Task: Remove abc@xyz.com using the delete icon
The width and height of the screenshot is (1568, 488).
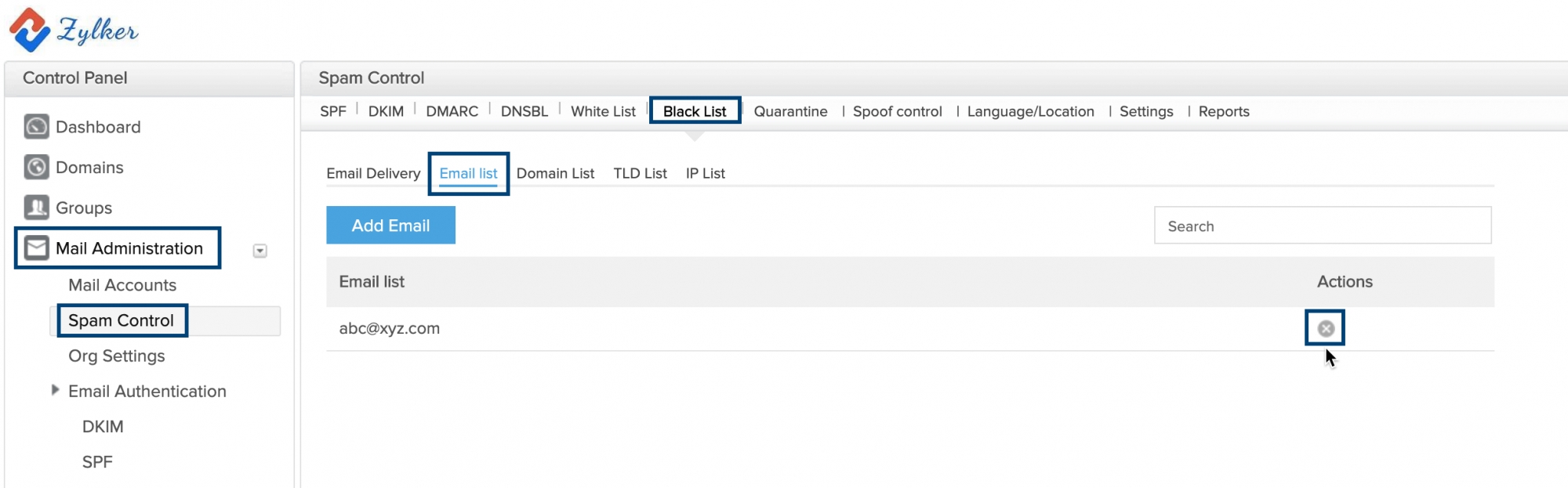Action: (1326, 328)
